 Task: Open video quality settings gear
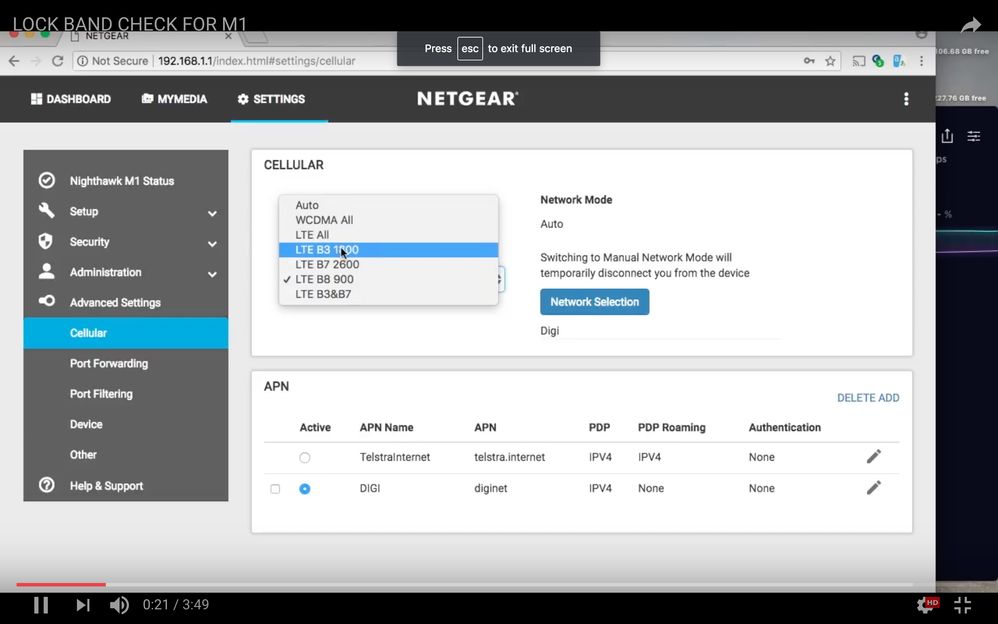(927, 604)
